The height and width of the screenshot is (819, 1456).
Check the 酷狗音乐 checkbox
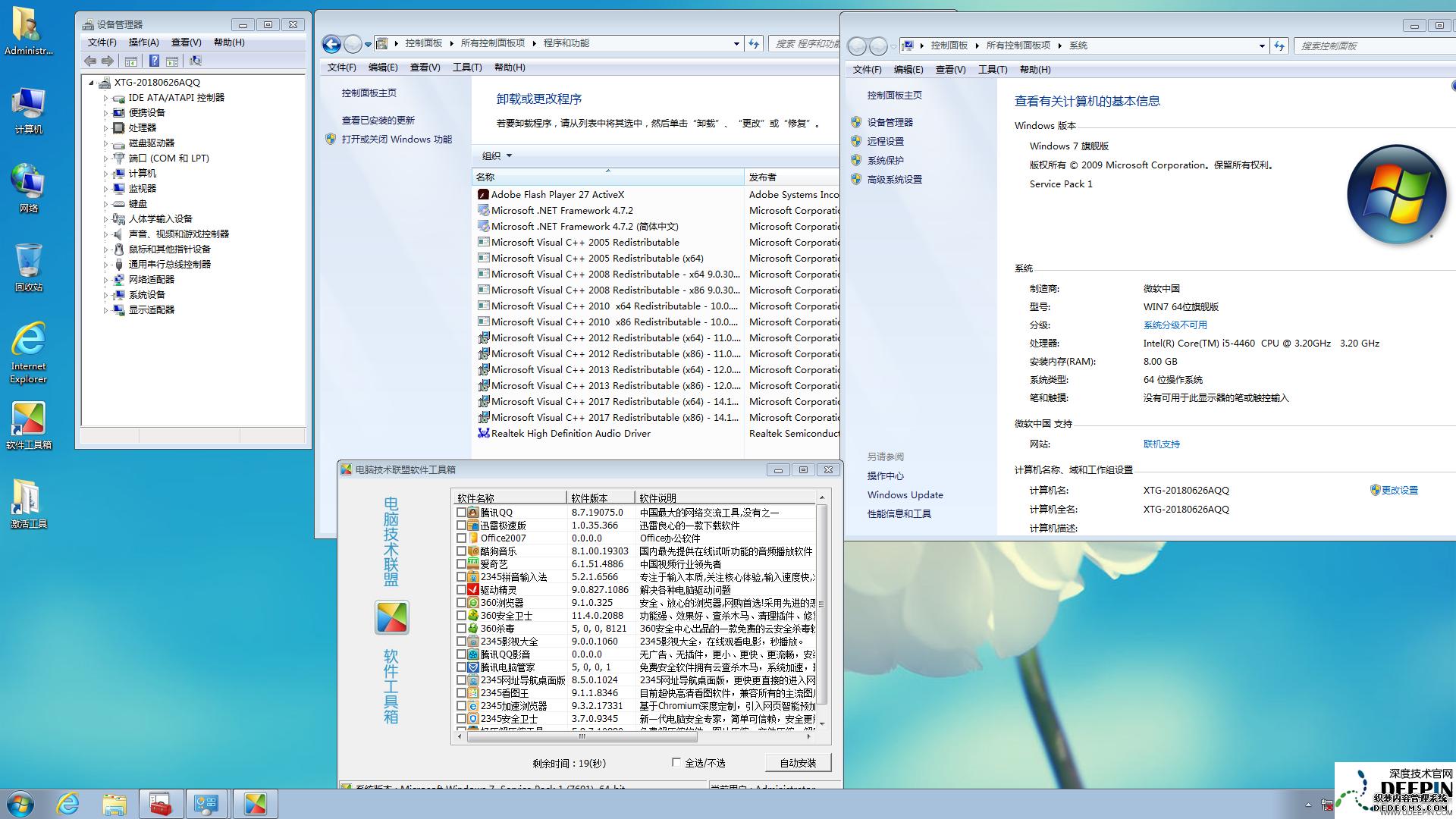(461, 551)
